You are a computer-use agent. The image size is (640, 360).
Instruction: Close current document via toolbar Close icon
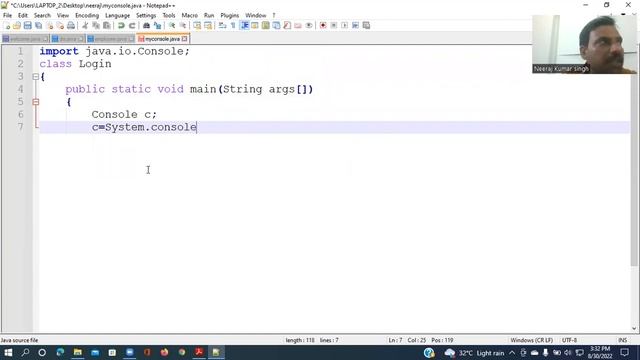pyautogui.click(x=49, y=26)
